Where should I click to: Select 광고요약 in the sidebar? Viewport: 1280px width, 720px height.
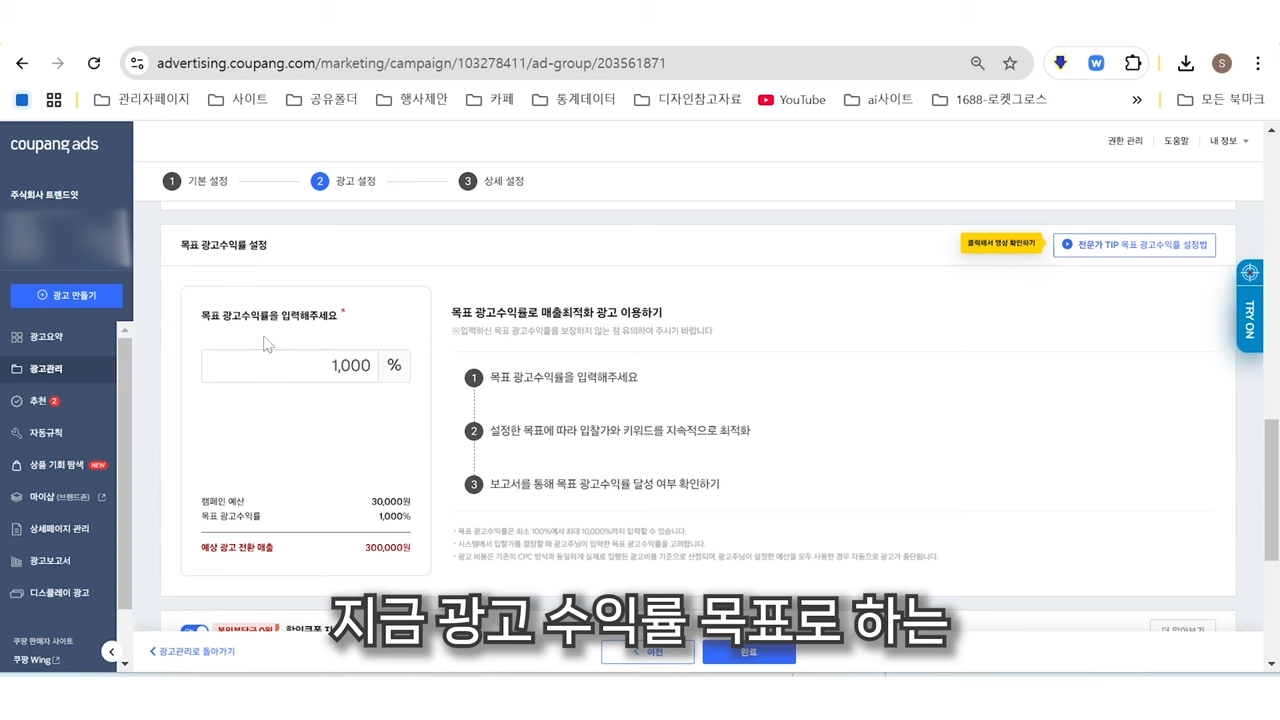click(46, 336)
